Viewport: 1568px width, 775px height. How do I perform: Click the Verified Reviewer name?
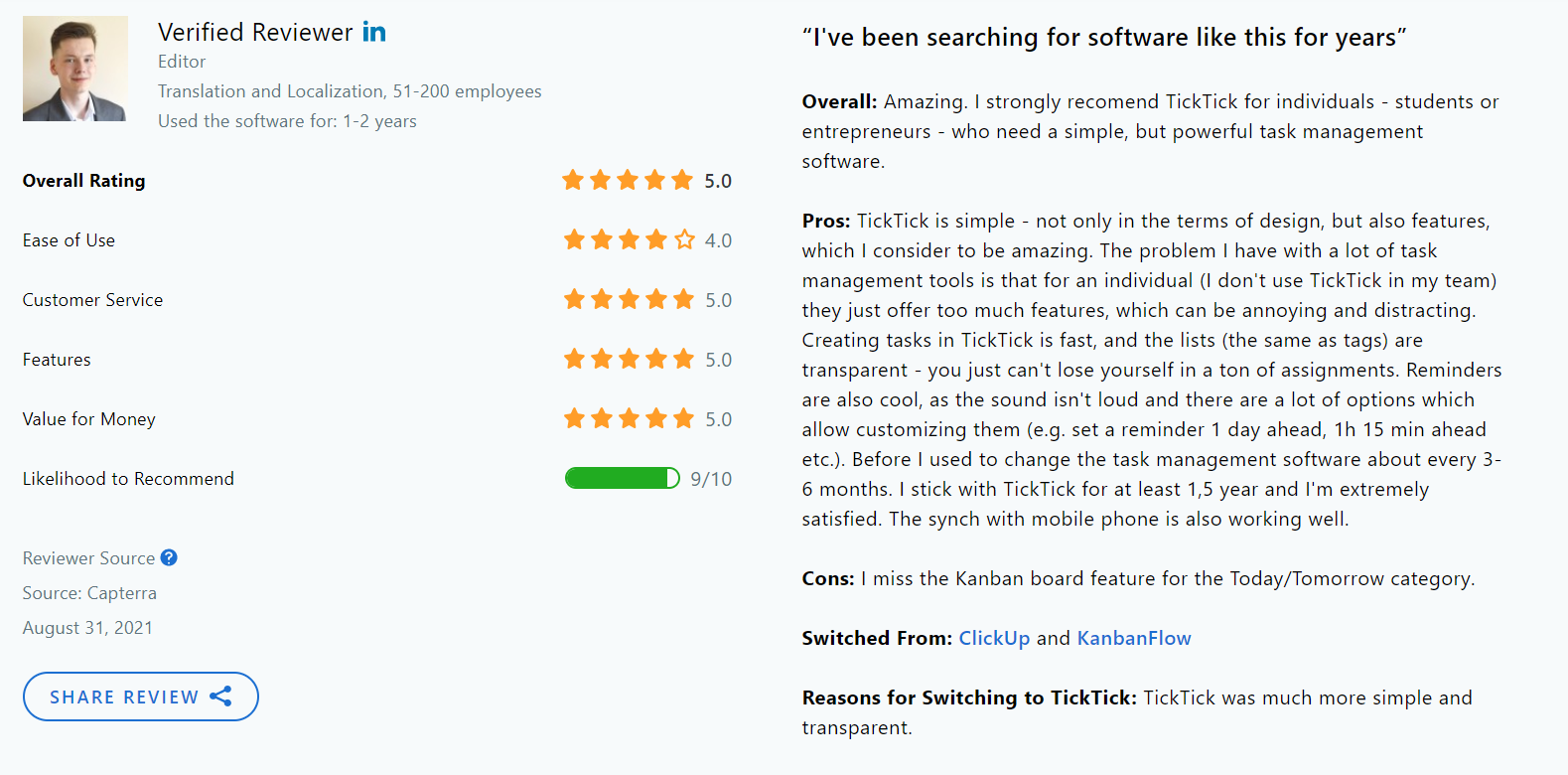[x=257, y=32]
